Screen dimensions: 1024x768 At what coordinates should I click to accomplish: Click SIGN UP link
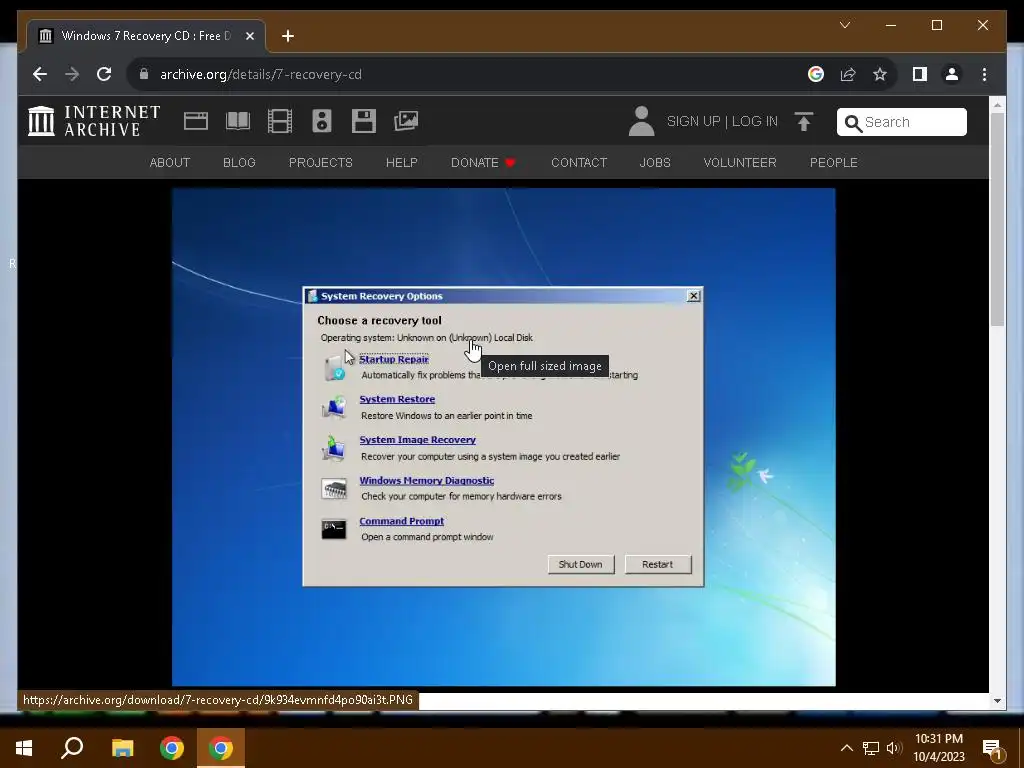[x=693, y=121]
